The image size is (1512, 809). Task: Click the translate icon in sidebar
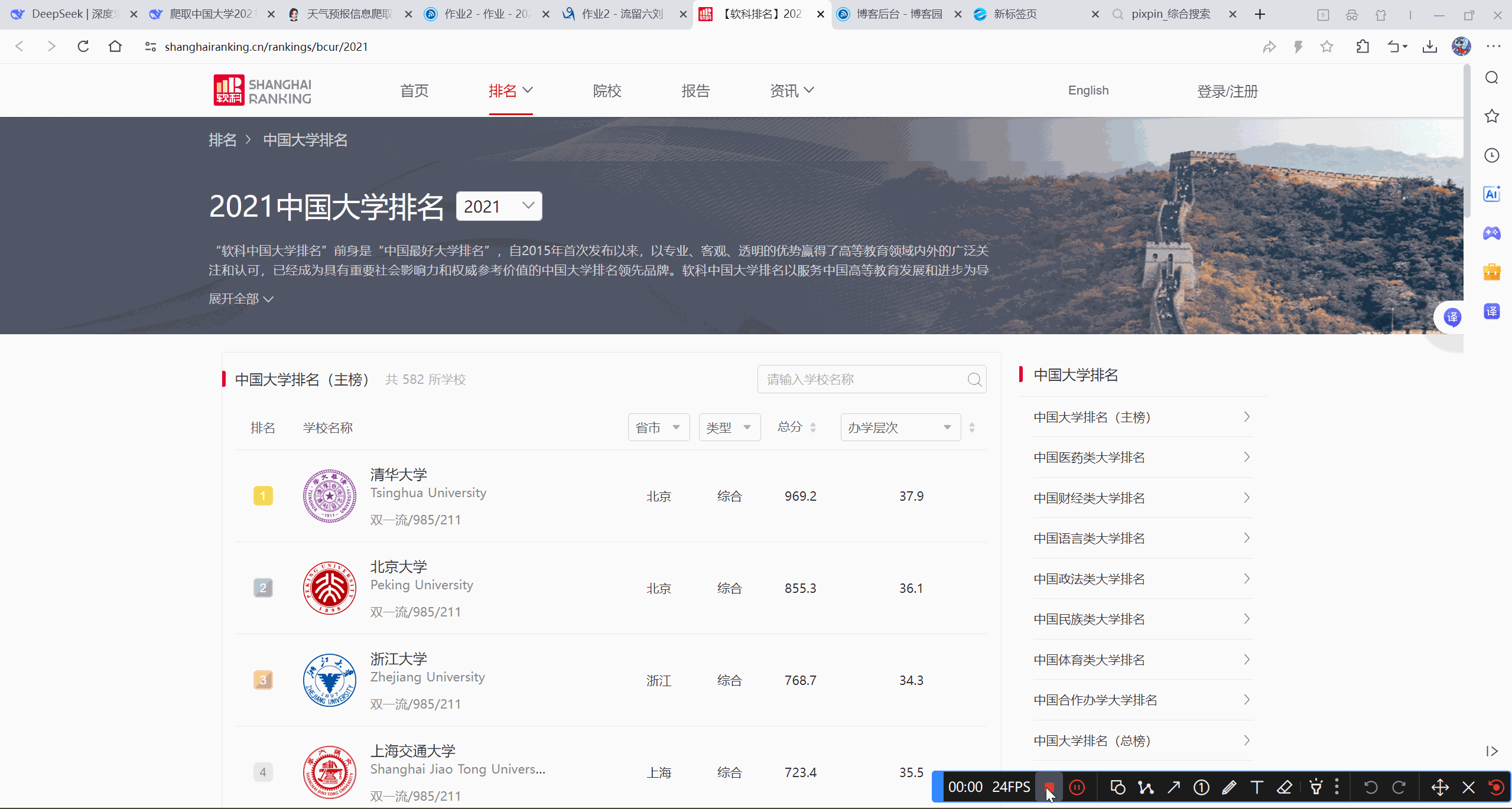coord(1491,311)
